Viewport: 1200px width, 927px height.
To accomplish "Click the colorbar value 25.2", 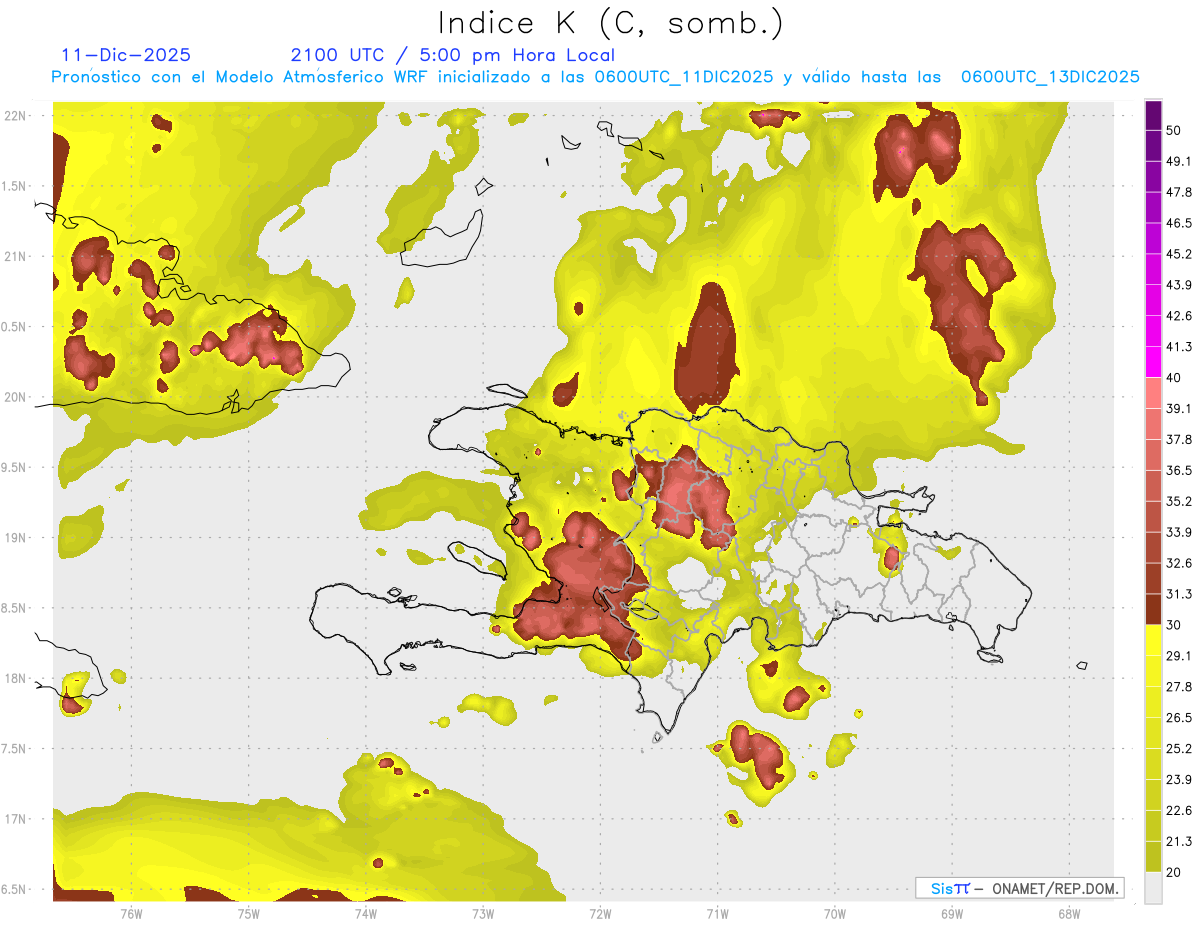I will 1179,749.
